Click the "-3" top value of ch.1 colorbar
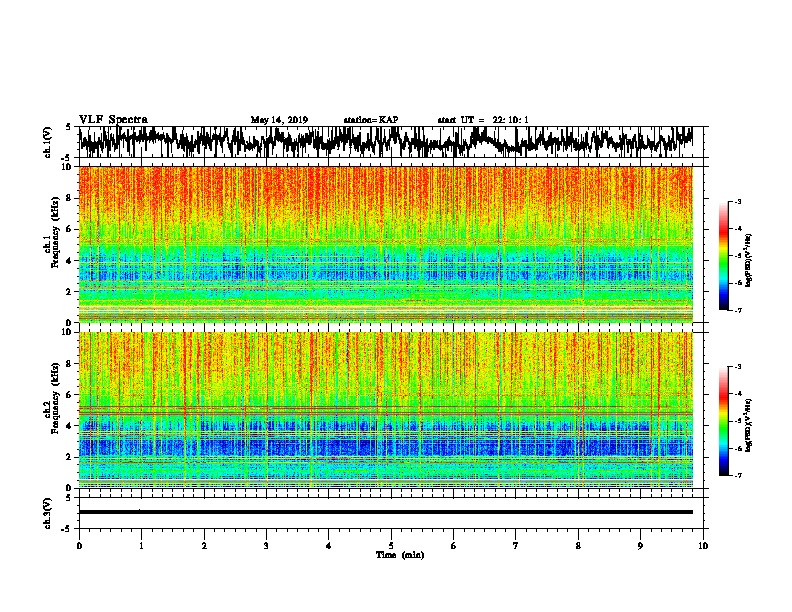Viewport: 792px width, 612px height. click(738, 202)
